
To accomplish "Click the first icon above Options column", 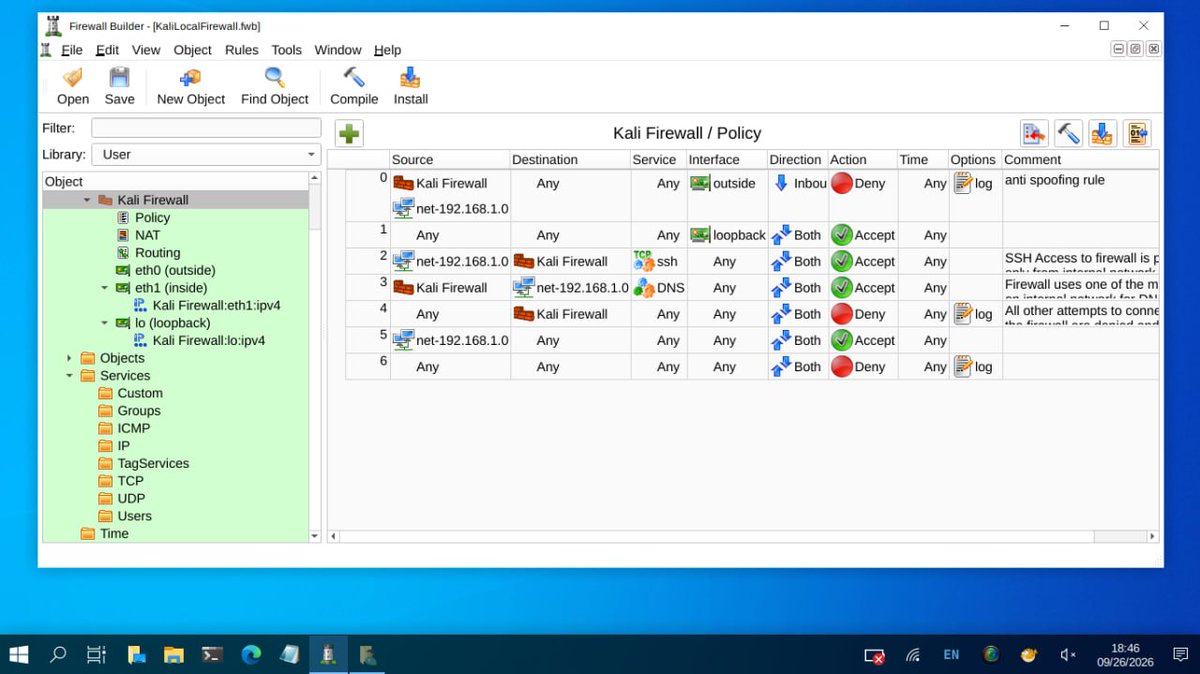I will click(1034, 133).
